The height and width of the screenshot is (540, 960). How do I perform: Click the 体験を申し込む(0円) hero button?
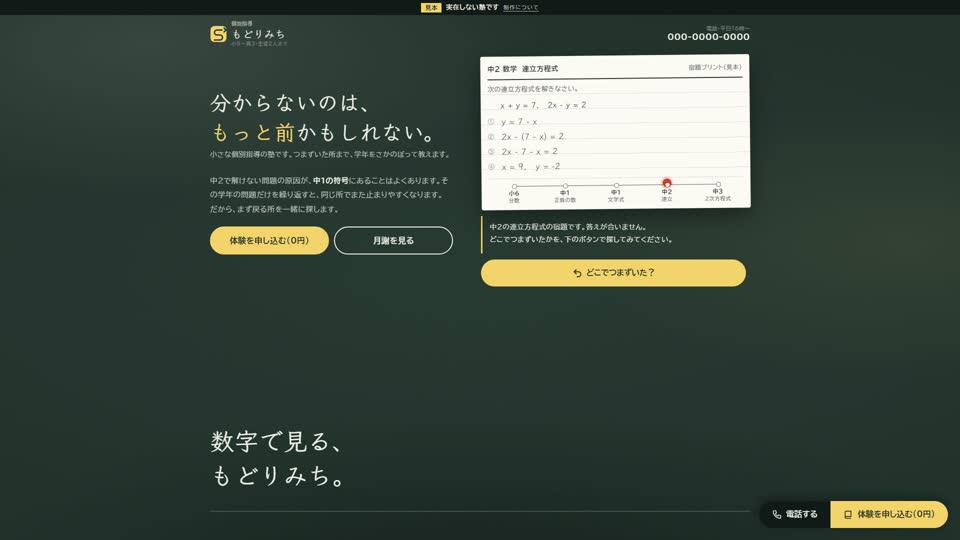269,241
